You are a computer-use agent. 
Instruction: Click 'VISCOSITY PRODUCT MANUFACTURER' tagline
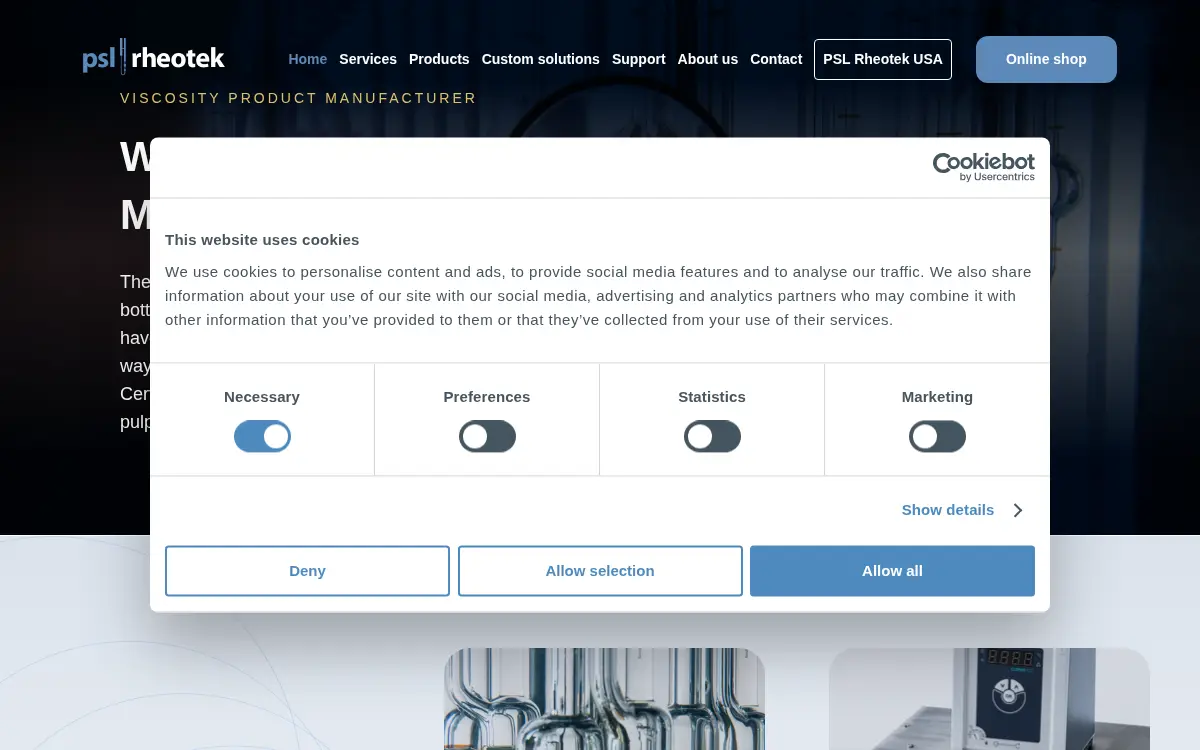point(298,98)
